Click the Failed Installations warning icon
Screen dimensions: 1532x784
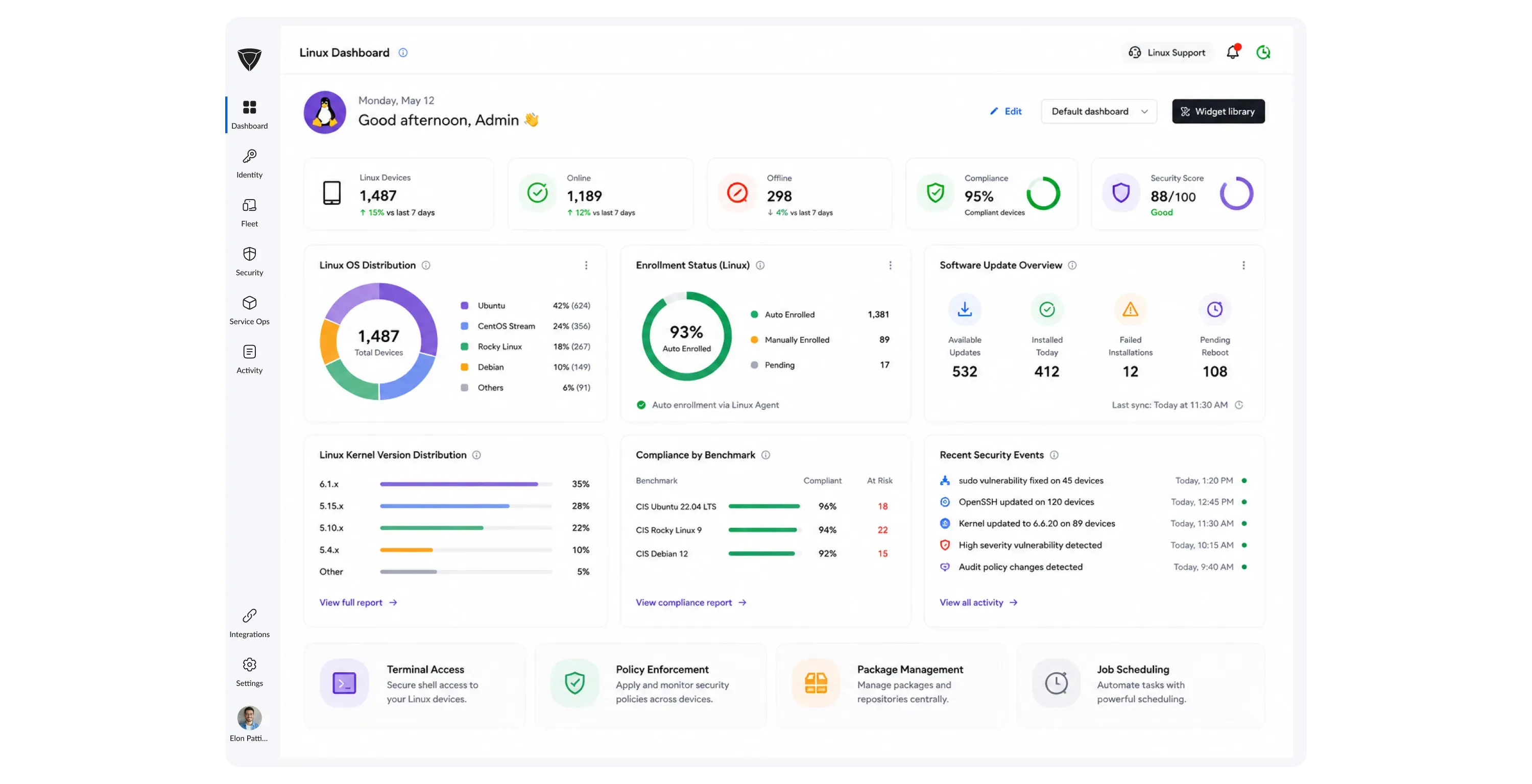pos(1130,309)
